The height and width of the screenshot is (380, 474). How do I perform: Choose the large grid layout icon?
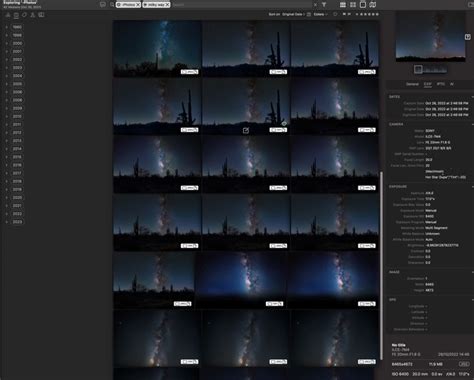click(353, 5)
